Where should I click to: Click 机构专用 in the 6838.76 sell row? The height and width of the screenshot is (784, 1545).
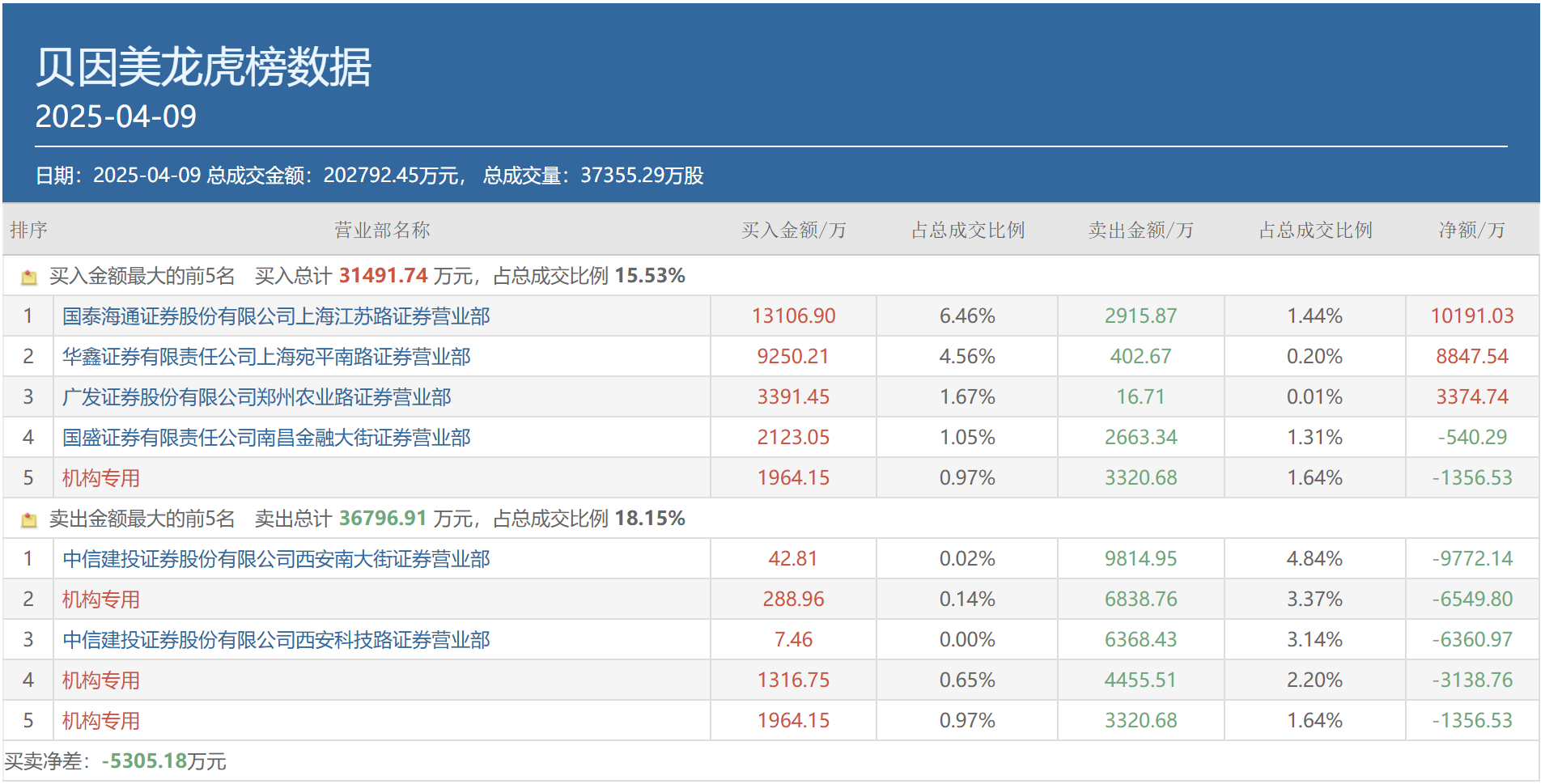(x=101, y=600)
